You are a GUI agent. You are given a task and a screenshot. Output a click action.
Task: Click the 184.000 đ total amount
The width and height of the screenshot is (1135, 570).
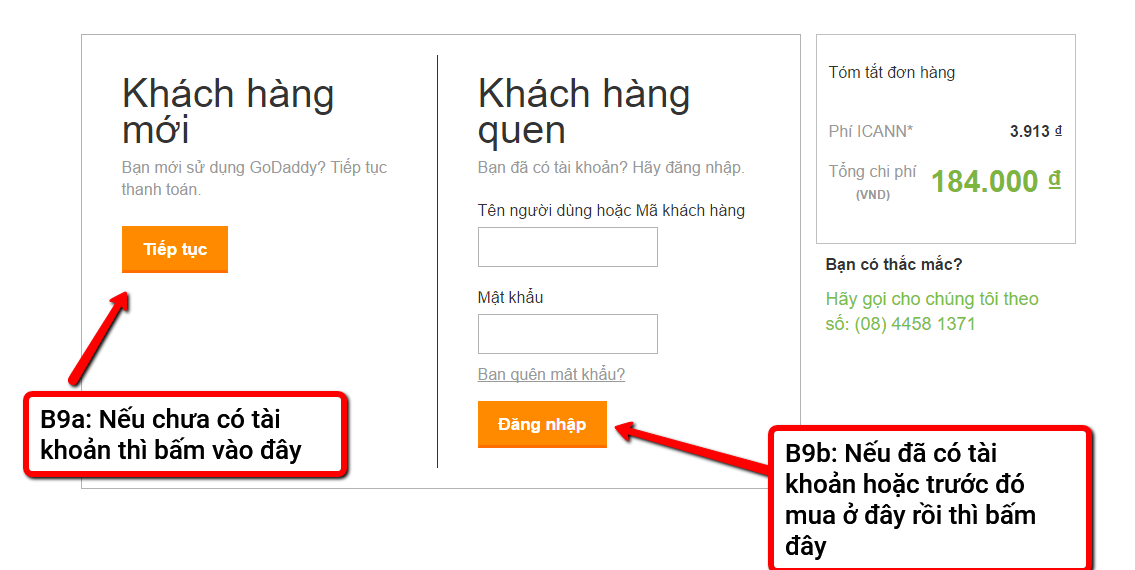tap(995, 181)
